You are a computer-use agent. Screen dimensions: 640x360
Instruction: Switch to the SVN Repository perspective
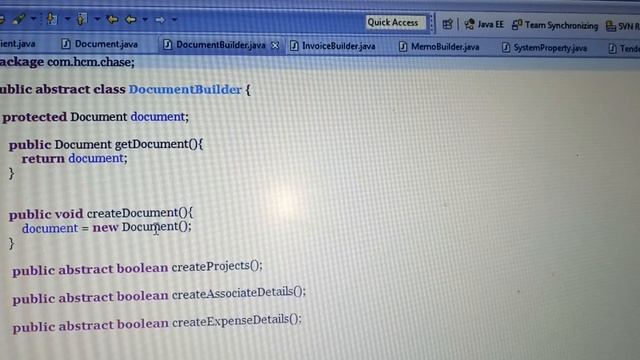coord(622,27)
